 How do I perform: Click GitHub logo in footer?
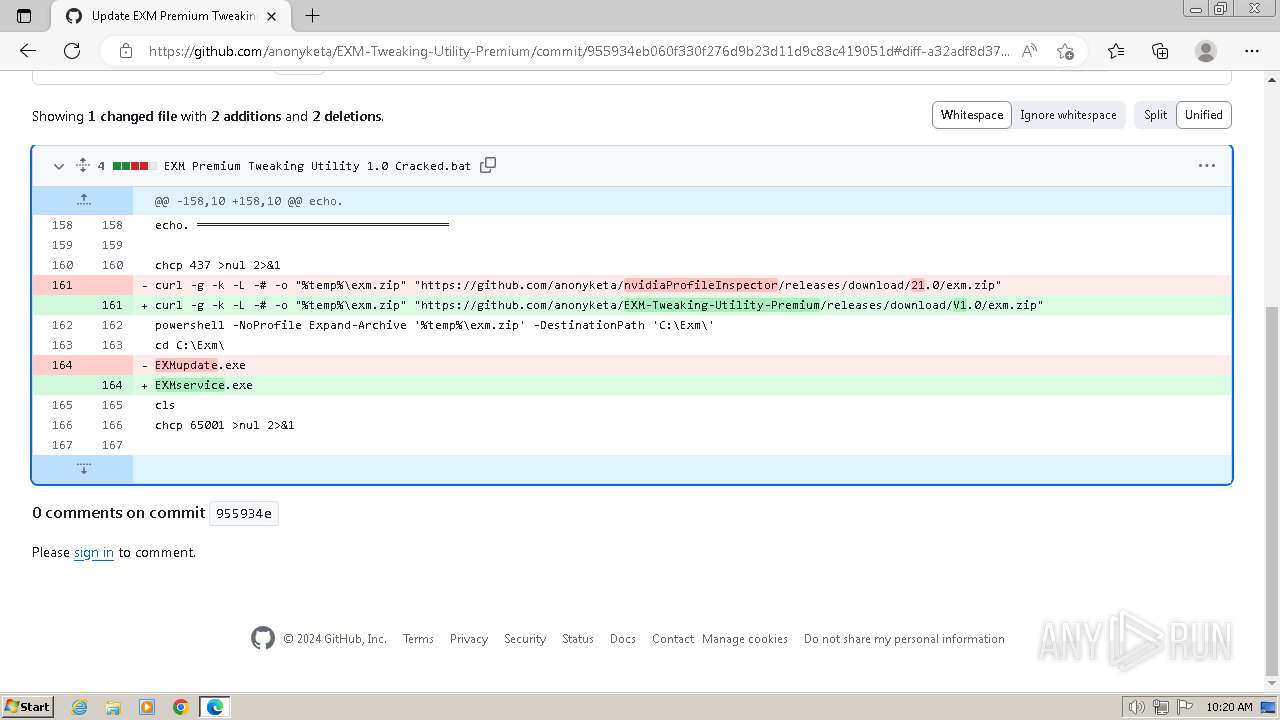tap(263, 638)
